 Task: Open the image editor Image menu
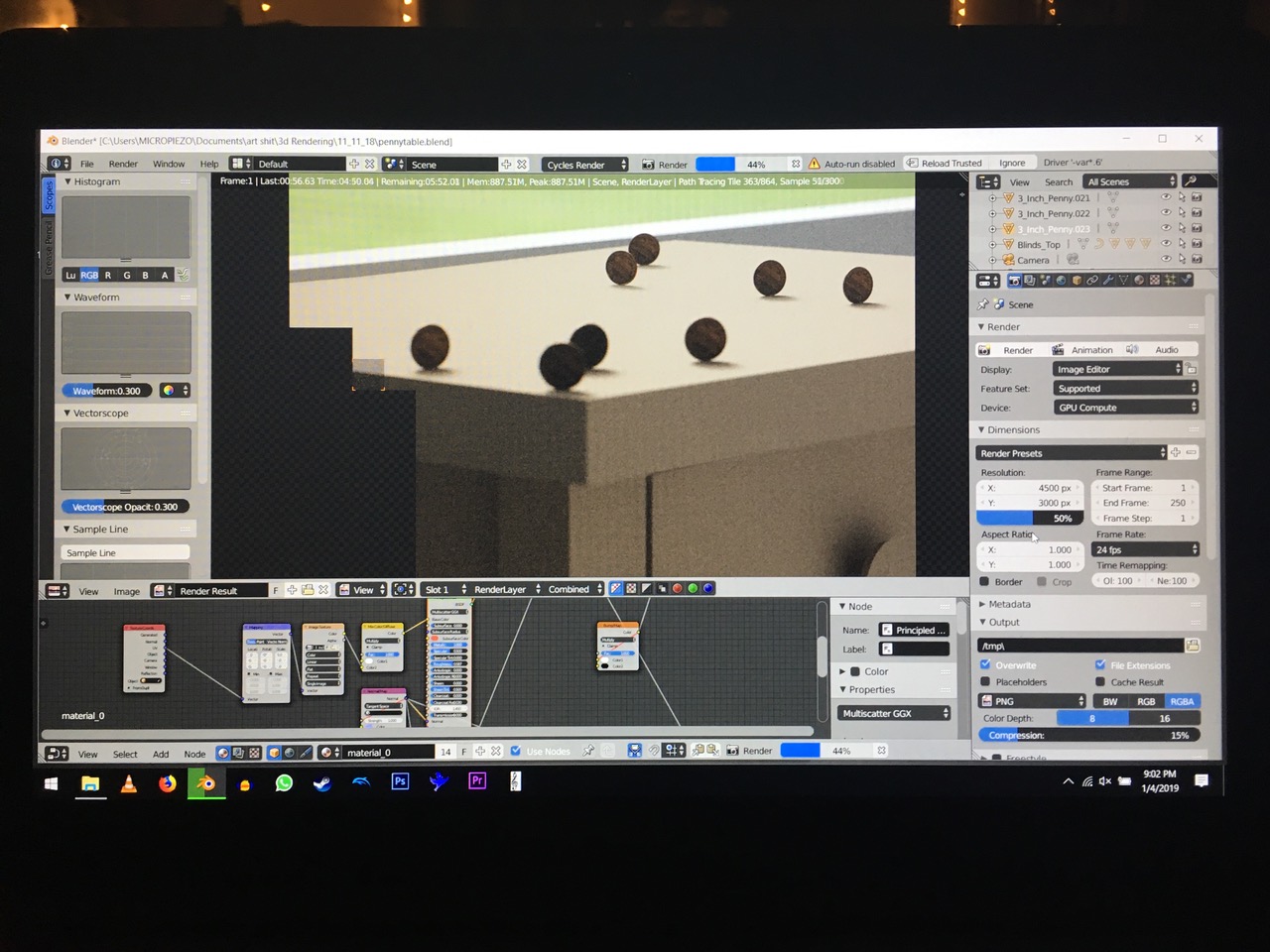click(126, 591)
